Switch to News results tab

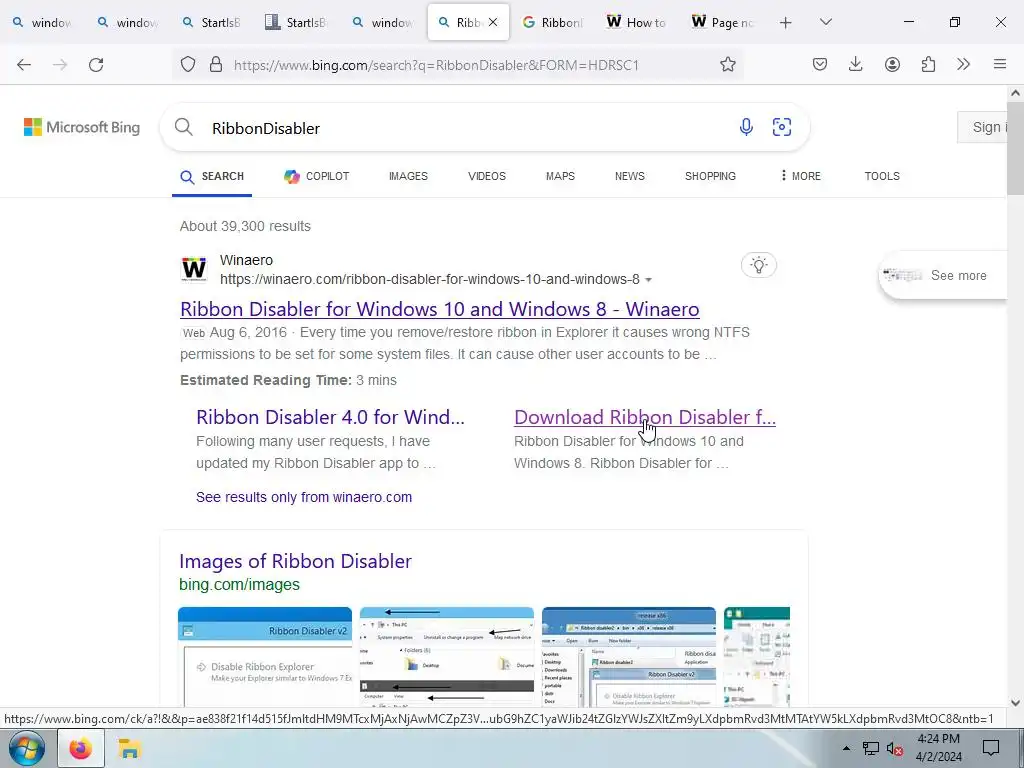(630, 176)
